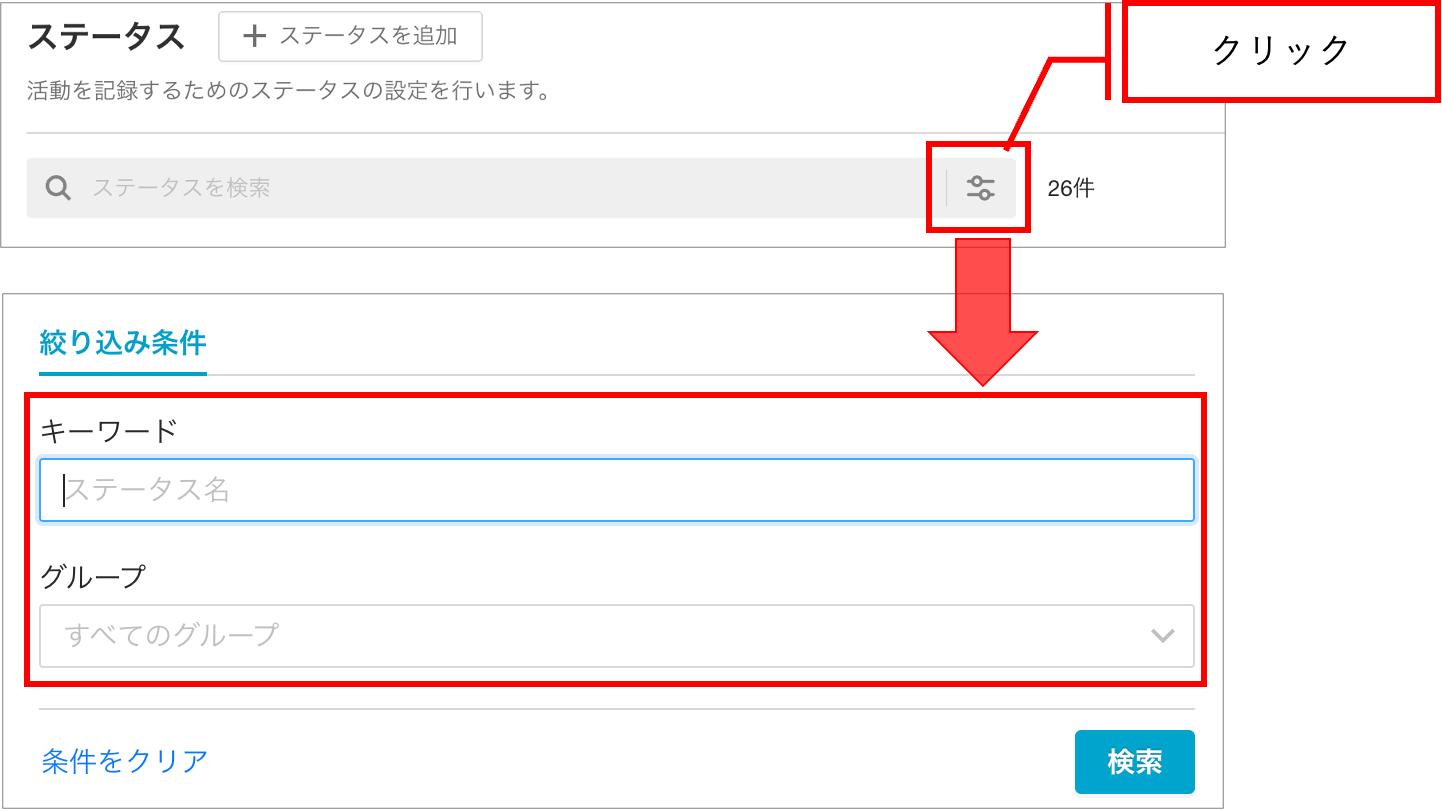1442x810 pixels.
Task: Click the キーワード field label
Action: (x=108, y=431)
